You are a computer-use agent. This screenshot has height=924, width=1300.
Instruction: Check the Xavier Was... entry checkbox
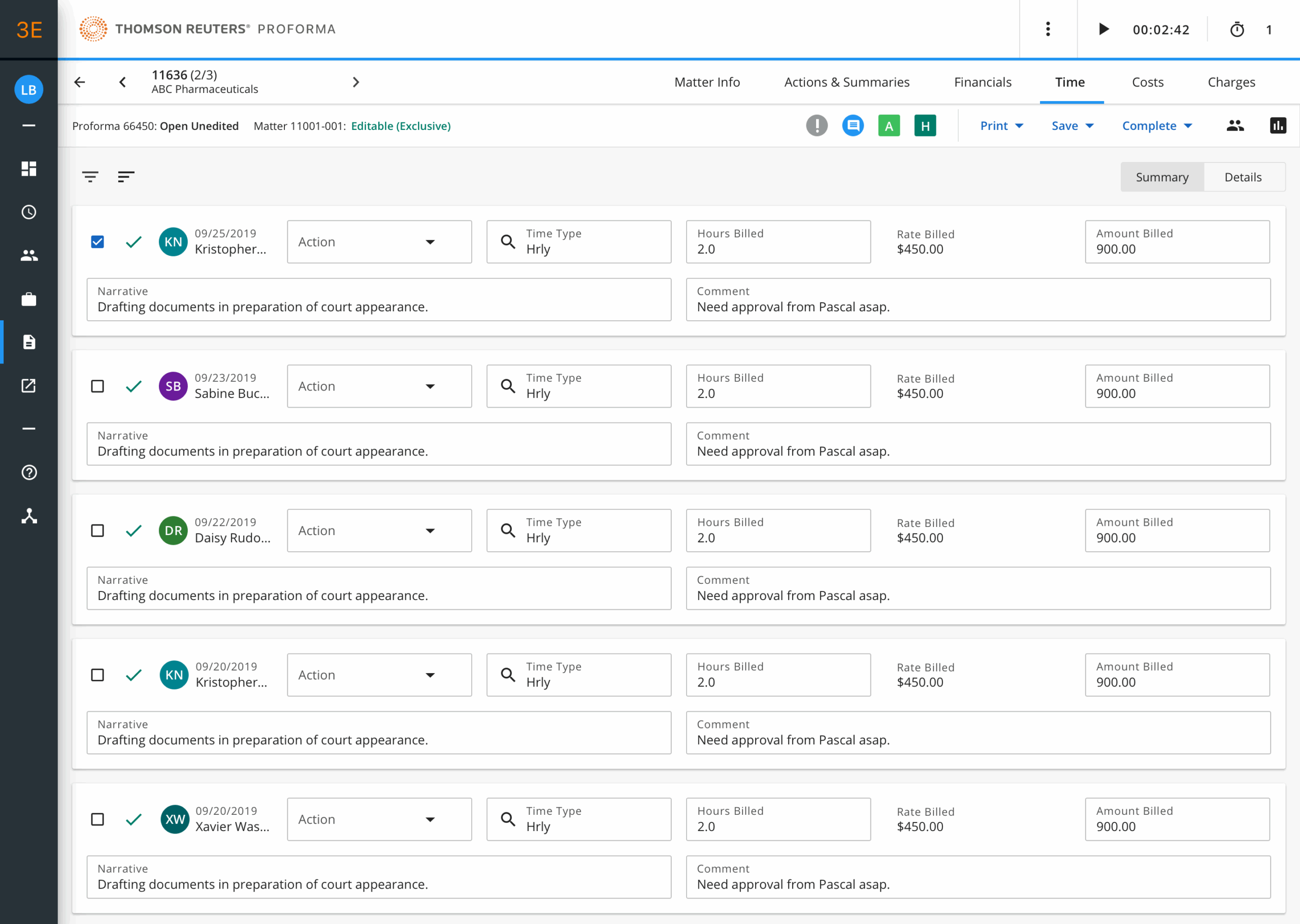point(98,819)
